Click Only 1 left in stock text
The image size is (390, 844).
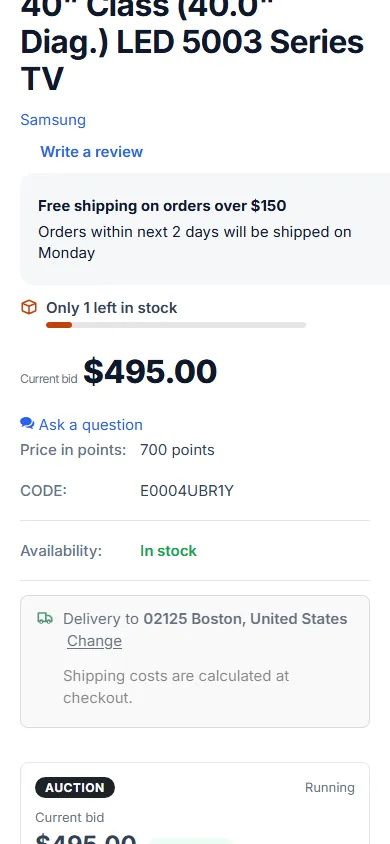111,308
